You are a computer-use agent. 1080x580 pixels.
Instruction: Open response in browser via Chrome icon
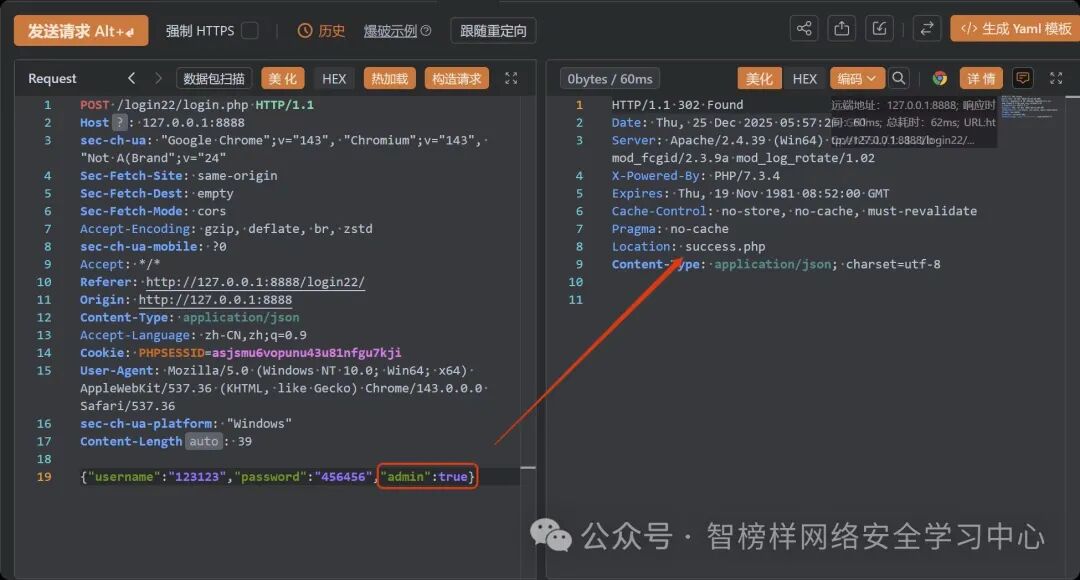939,79
